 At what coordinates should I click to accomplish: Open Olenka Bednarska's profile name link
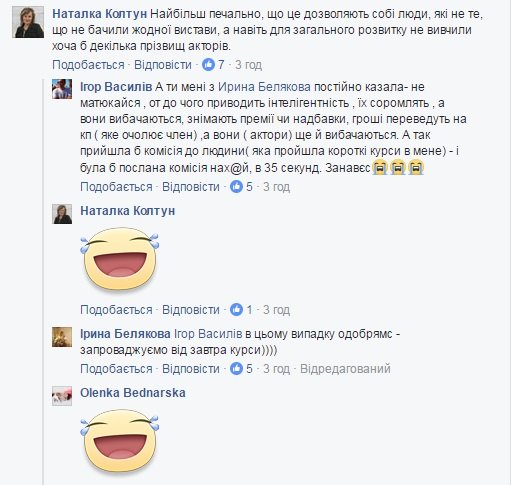(133, 393)
